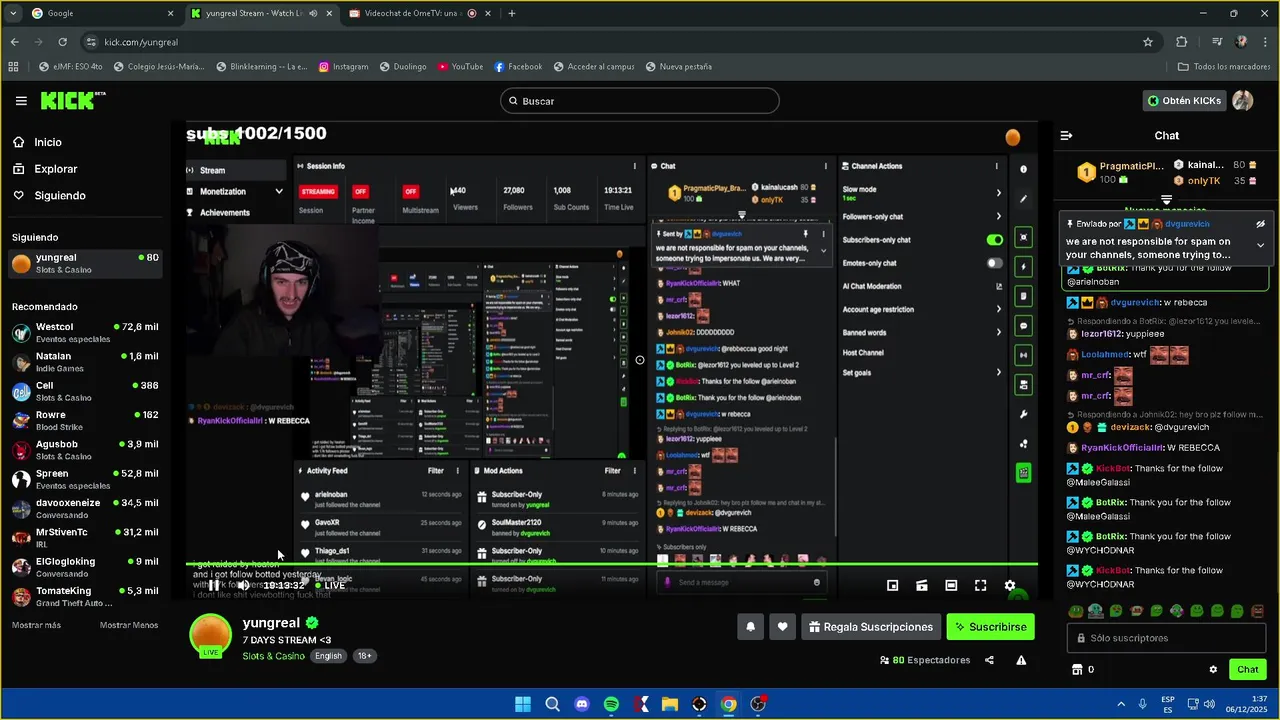The width and height of the screenshot is (1280, 720).
Task: Bookmark this page with the star icon
Action: (1148, 42)
